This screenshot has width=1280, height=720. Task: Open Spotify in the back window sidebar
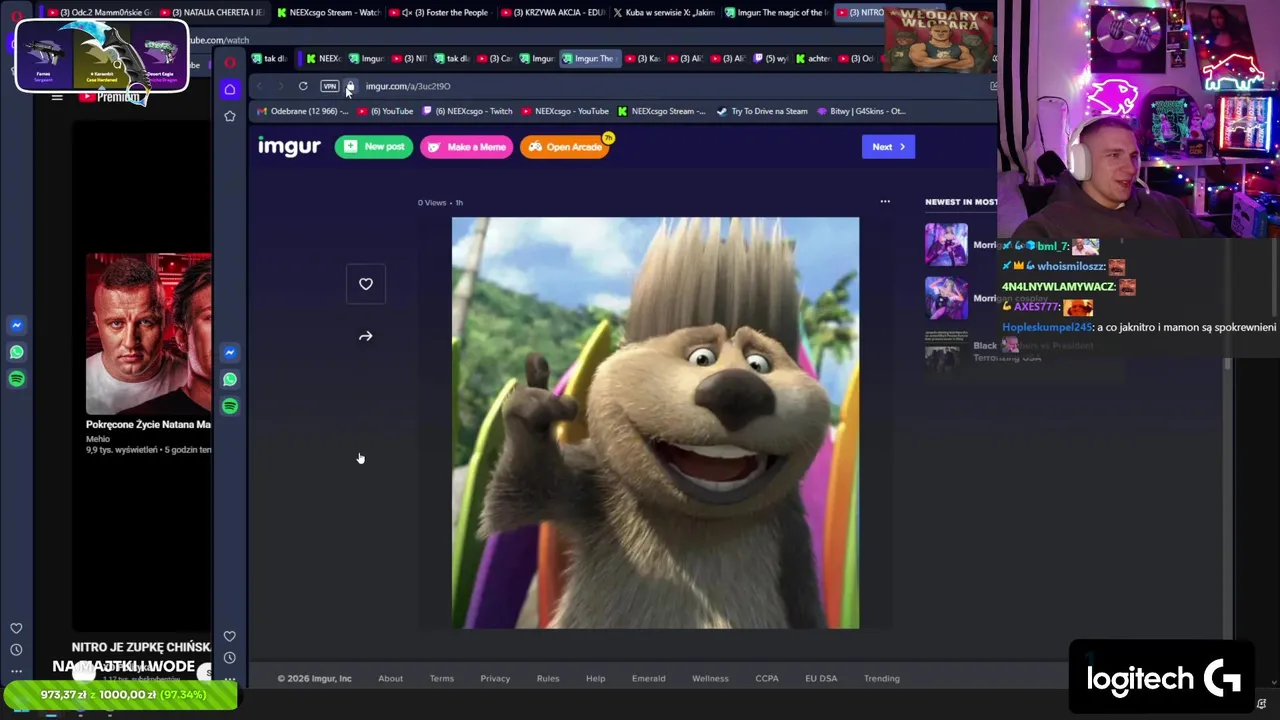[16, 379]
